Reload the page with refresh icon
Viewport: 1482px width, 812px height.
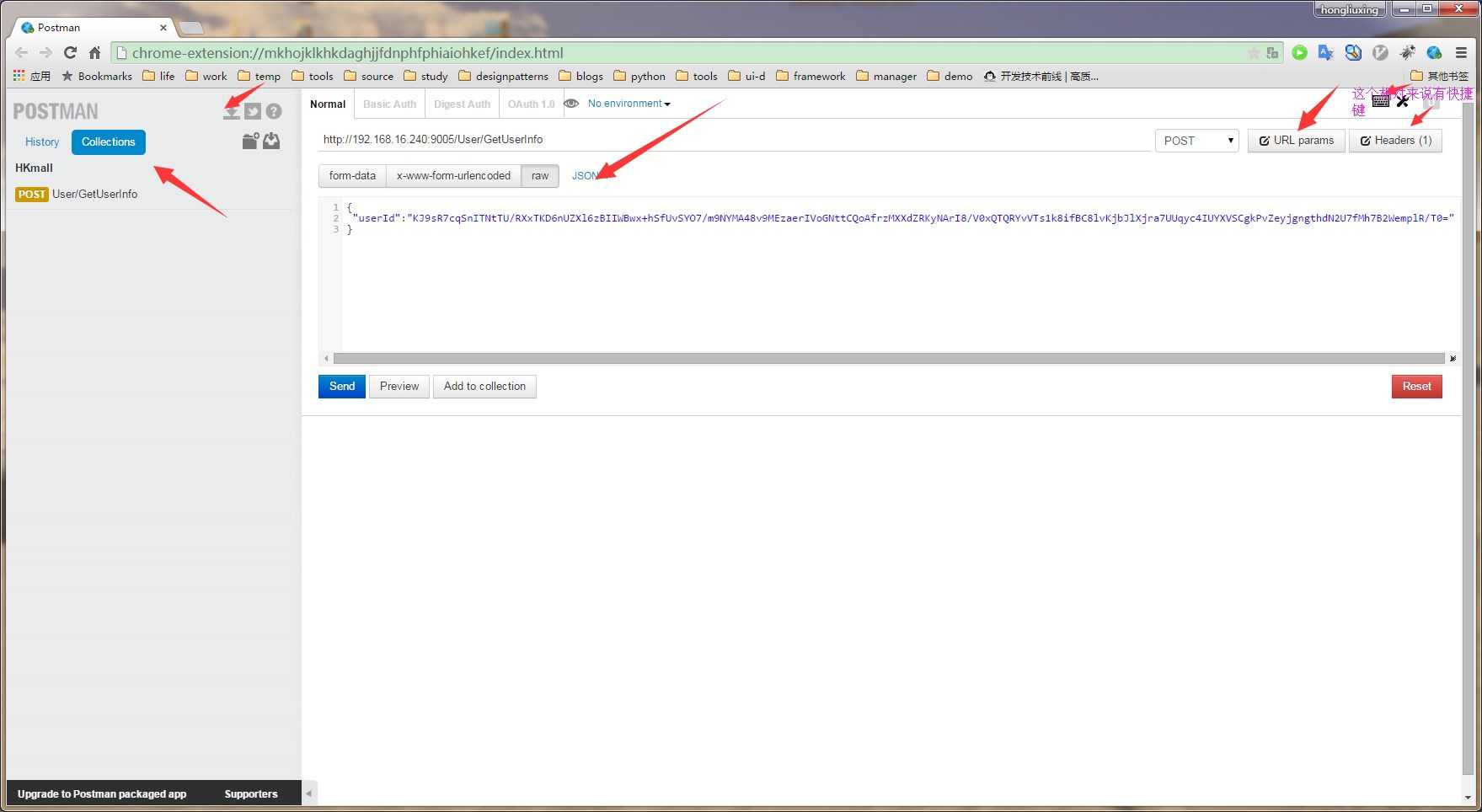(x=71, y=52)
